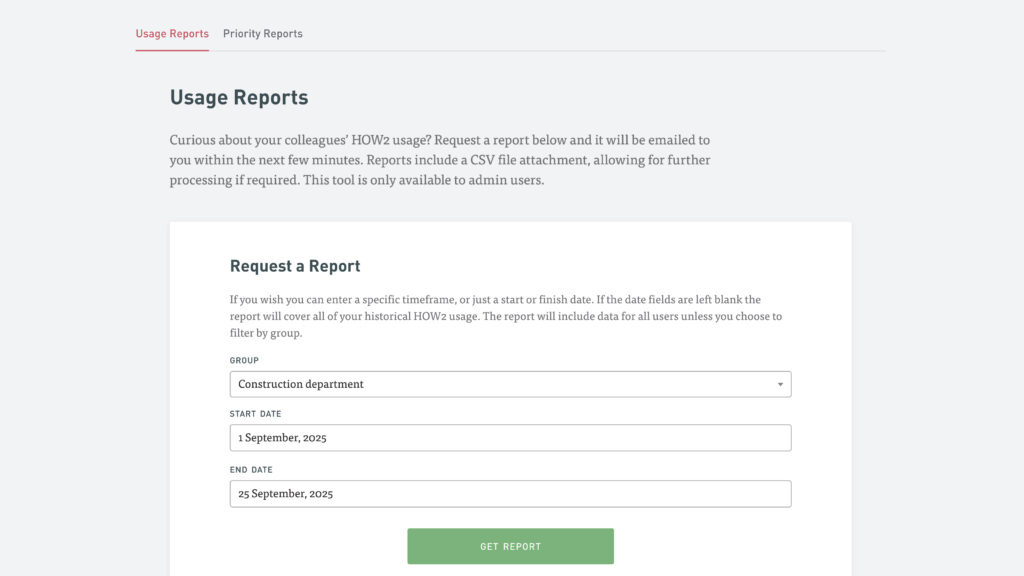Click the Group dropdown arrow
1024x576 pixels.
tap(780, 384)
